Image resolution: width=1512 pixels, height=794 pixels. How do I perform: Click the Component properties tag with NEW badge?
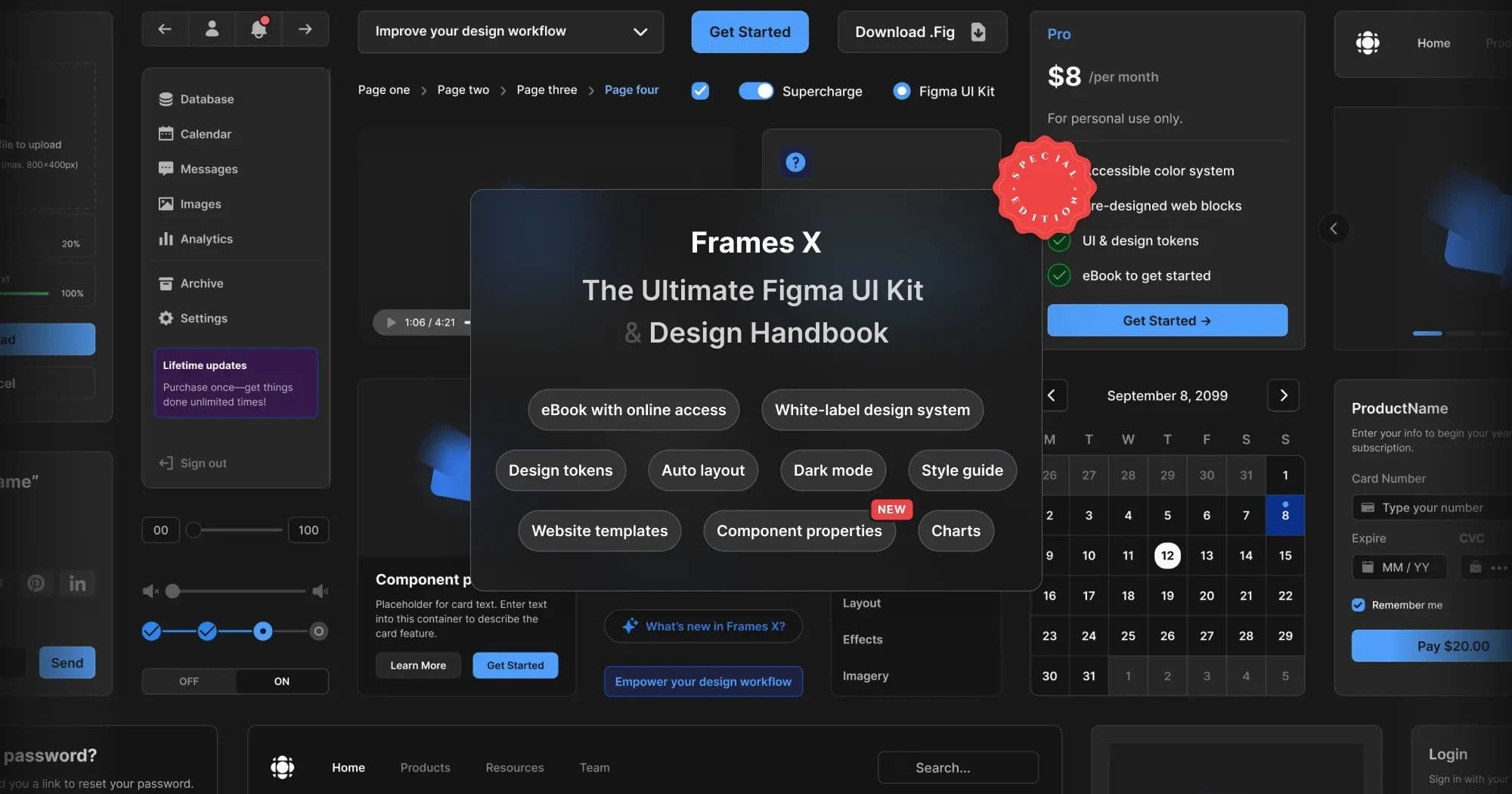point(799,531)
